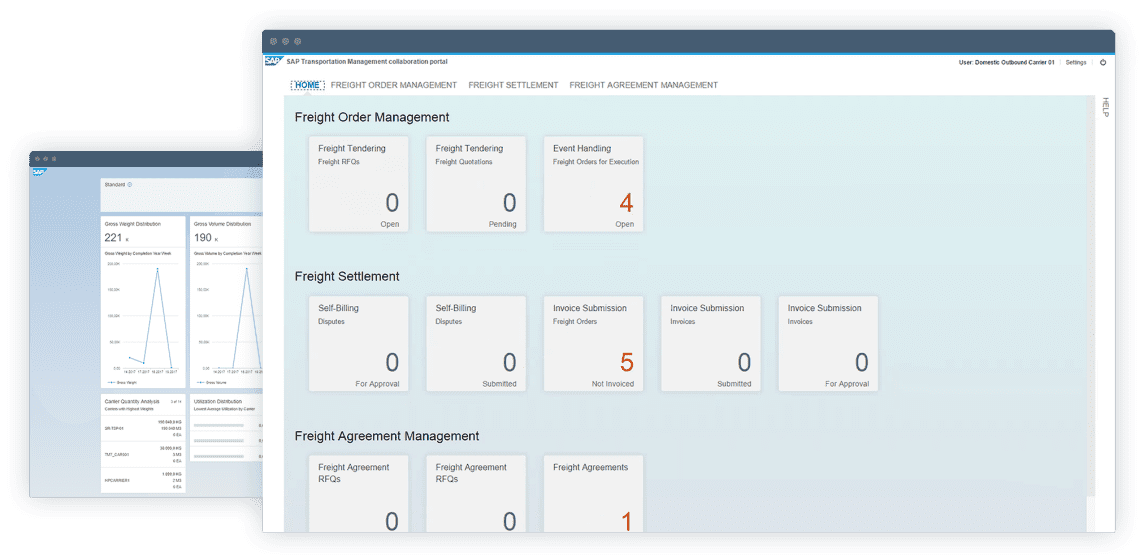Open Event Handling tile with 4 open
The image size is (1144, 560).
(593, 184)
